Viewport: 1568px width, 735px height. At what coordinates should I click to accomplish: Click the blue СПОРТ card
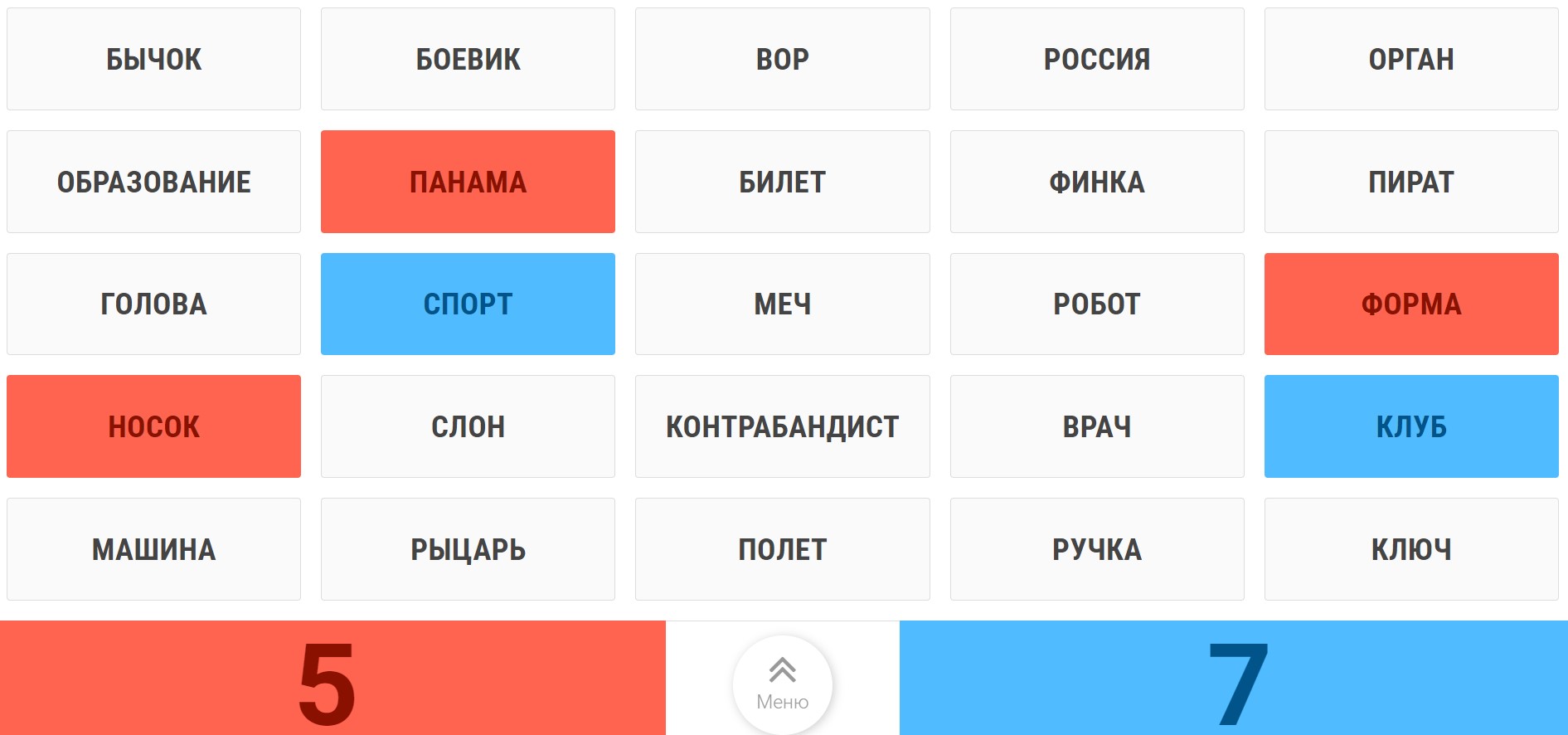tap(467, 304)
